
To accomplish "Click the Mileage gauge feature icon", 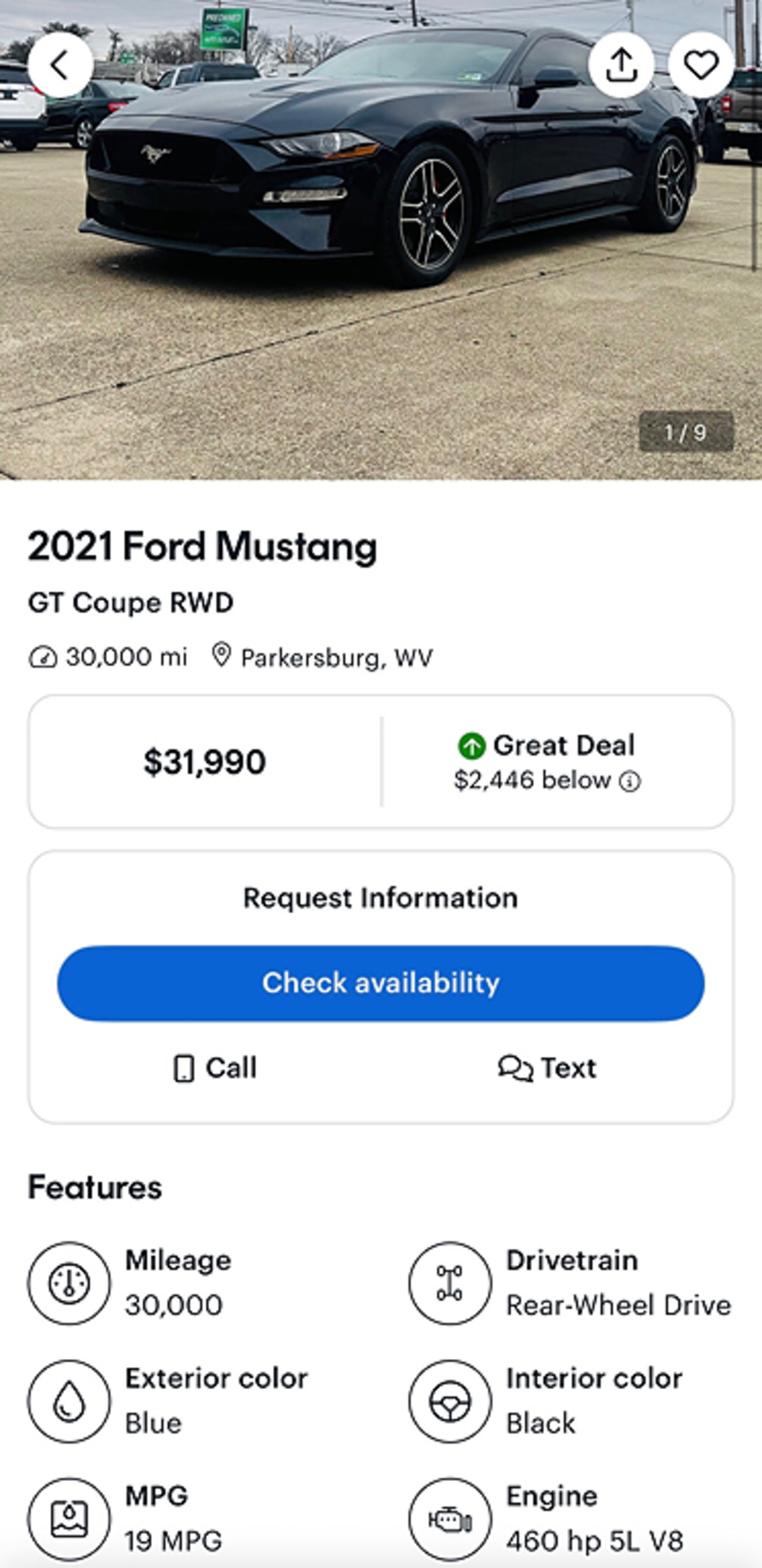I will (69, 1283).
